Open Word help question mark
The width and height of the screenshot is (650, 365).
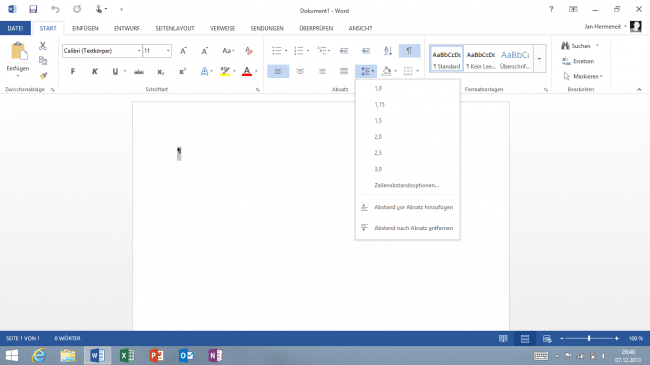tap(551, 9)
